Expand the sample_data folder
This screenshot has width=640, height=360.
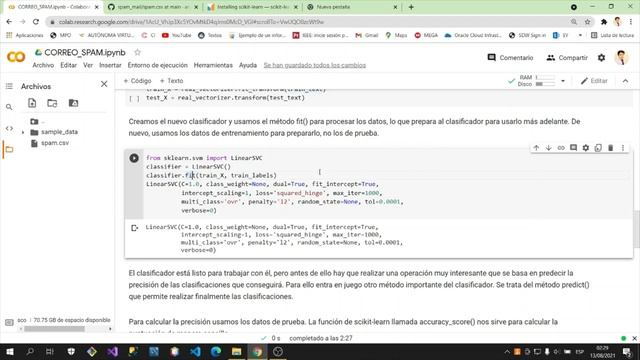coord(23,132)
